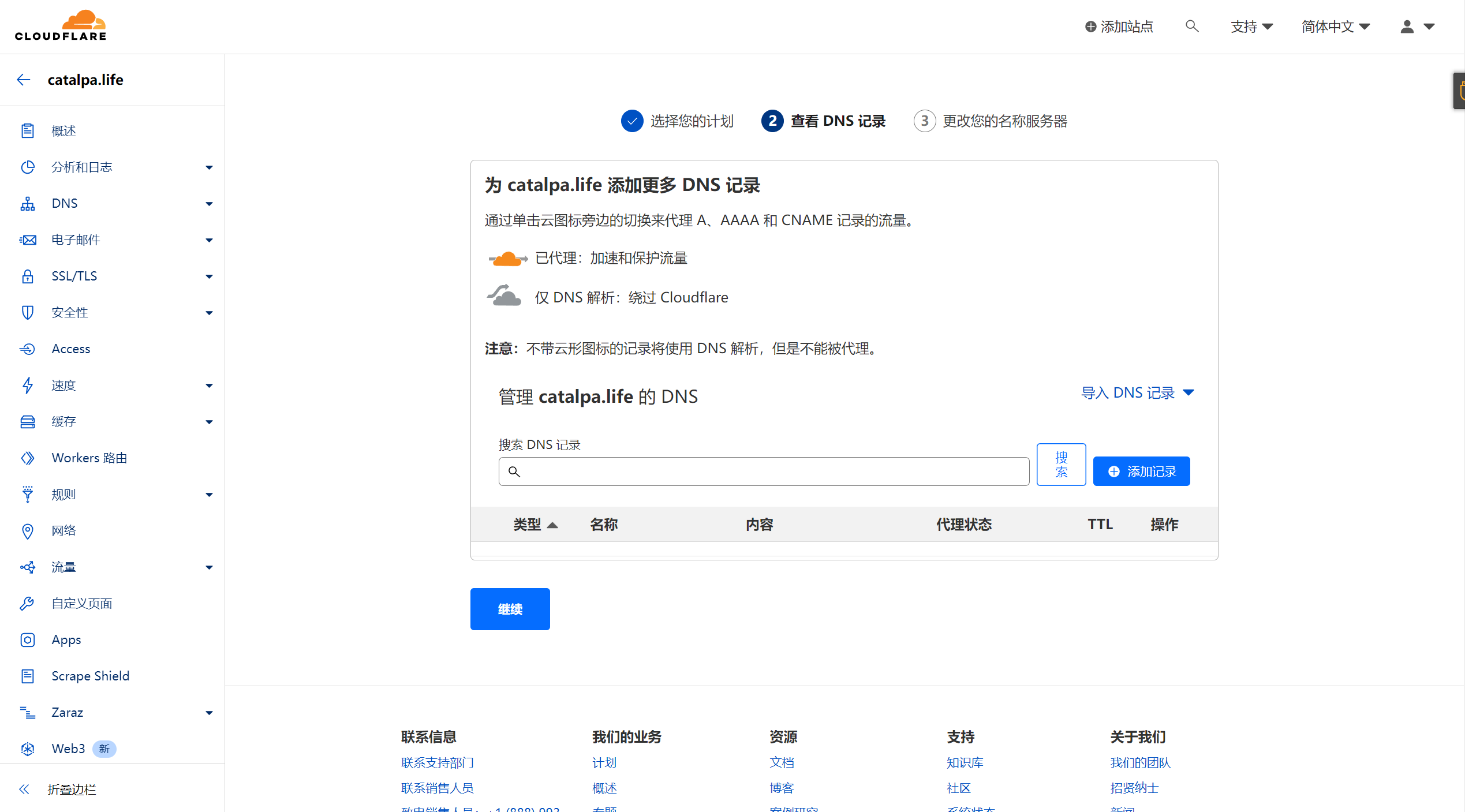Open the 联系销售人员 link
Screen dimensions: 1465x812
pos(438,788)
